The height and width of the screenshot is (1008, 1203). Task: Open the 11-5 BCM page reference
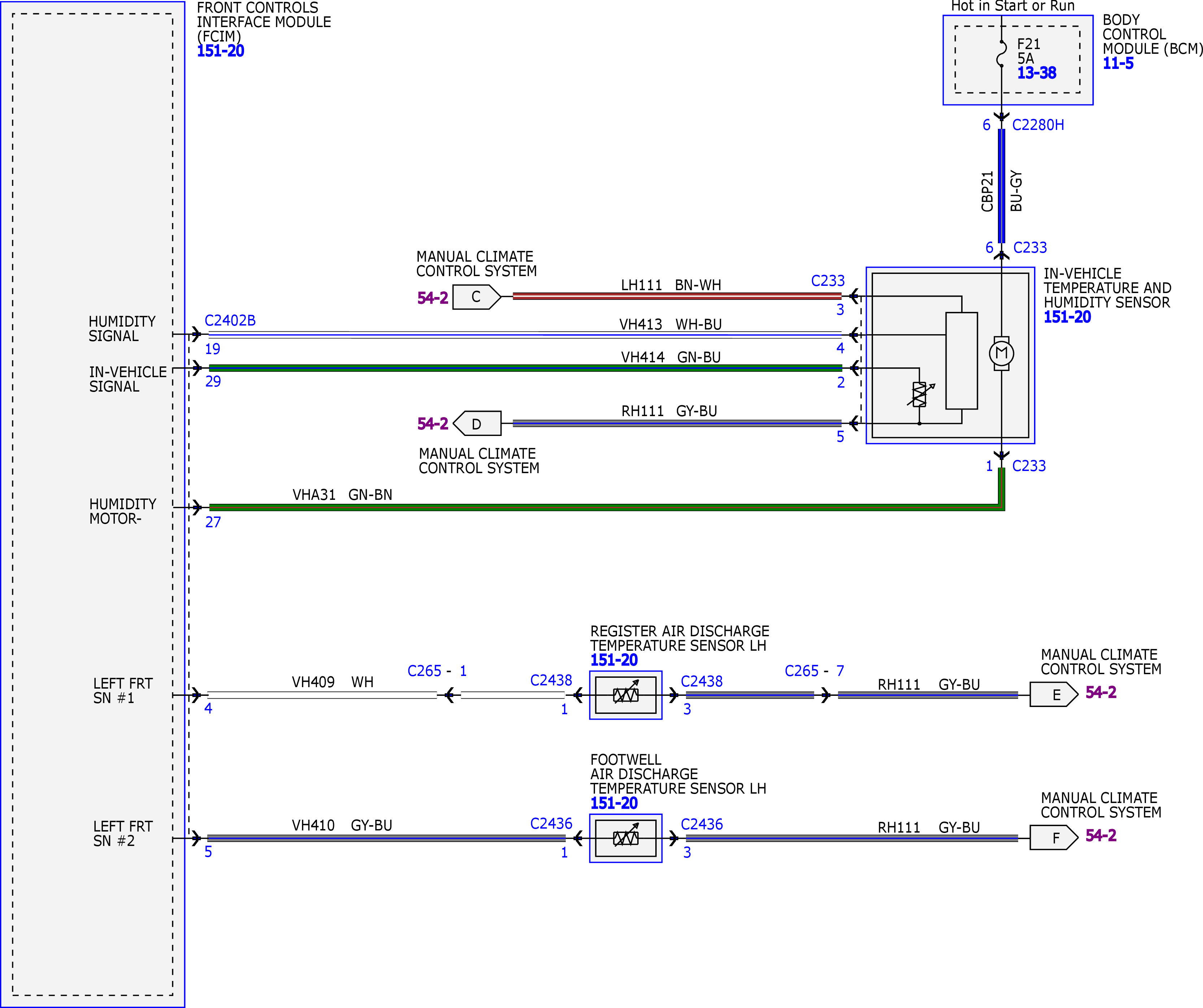1118,64
